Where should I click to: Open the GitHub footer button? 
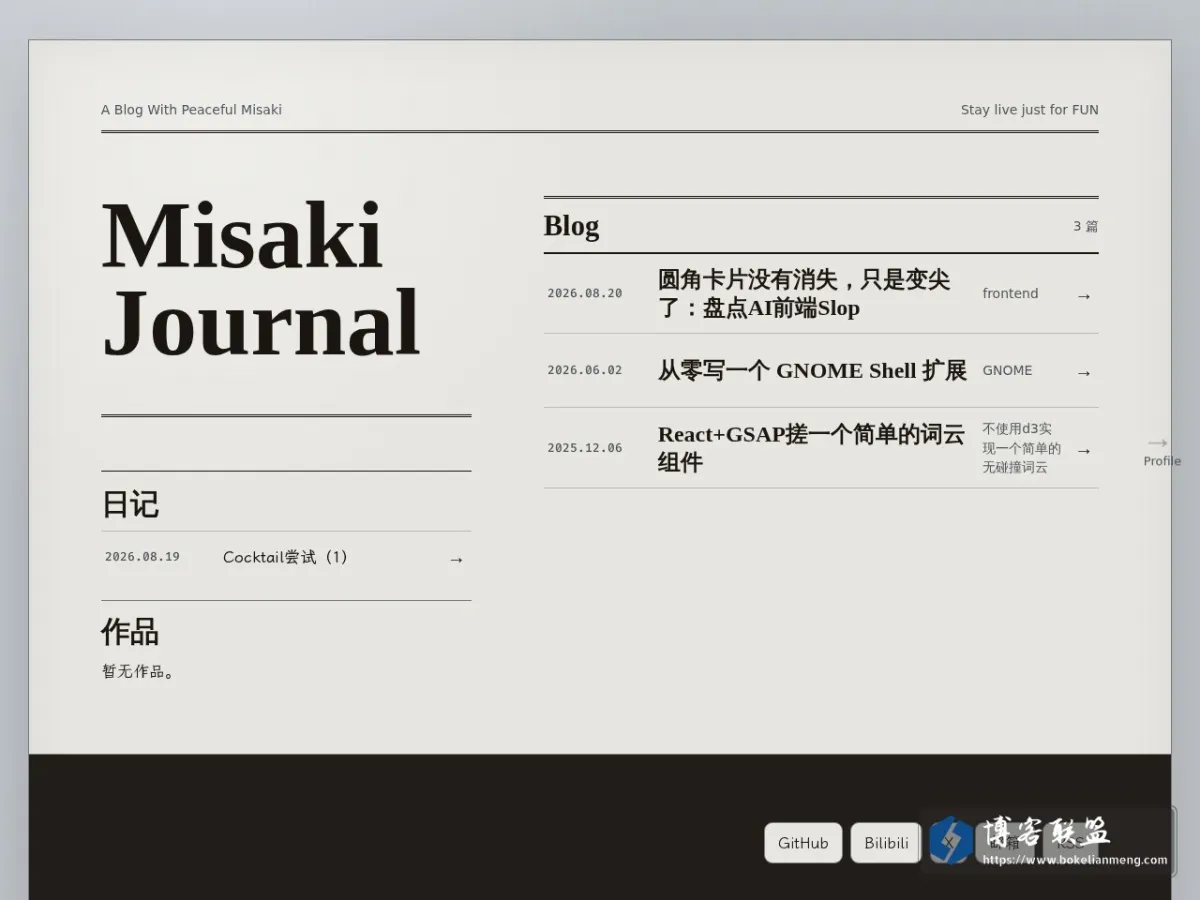803,843
